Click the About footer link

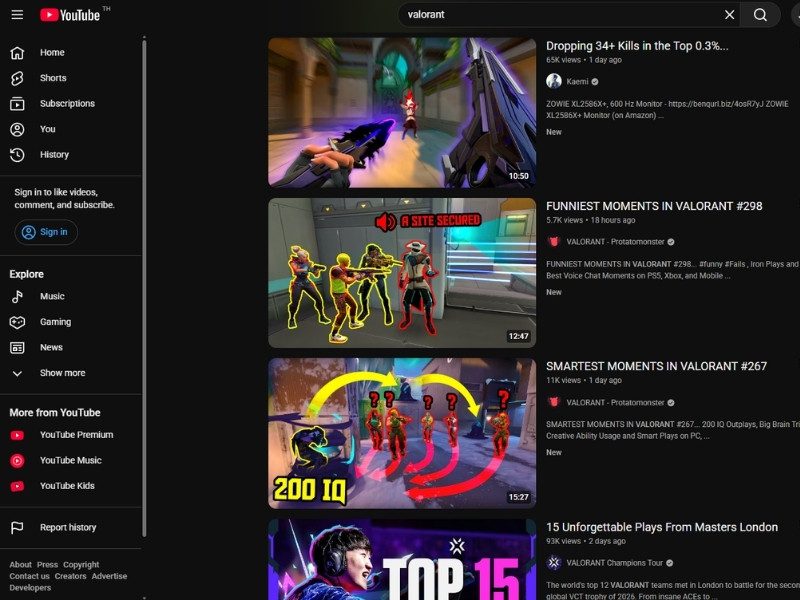(20, 564)
